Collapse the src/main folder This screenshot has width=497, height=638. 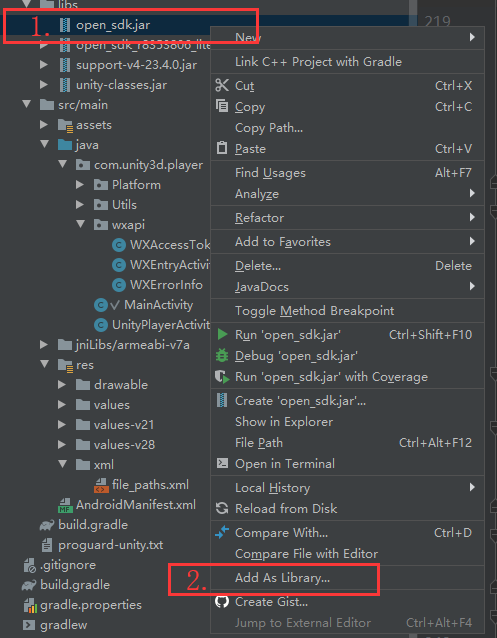27,105
